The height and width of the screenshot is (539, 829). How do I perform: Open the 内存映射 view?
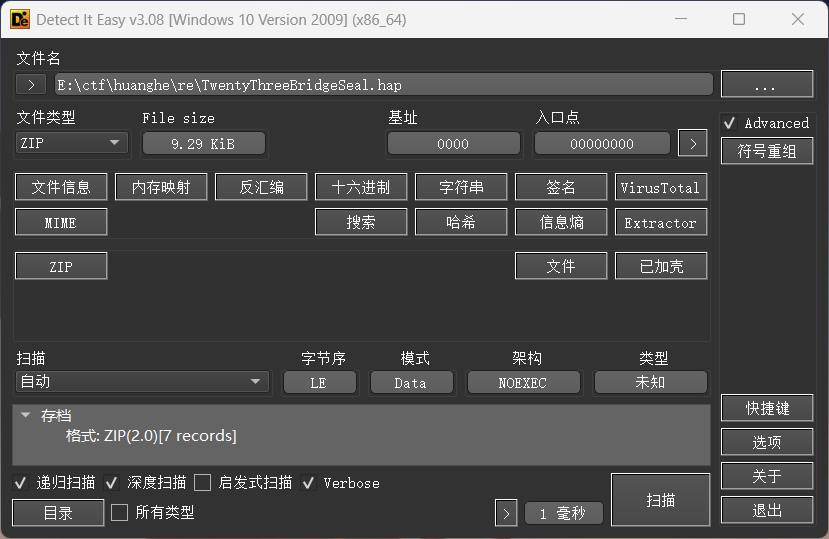[161, 187]
